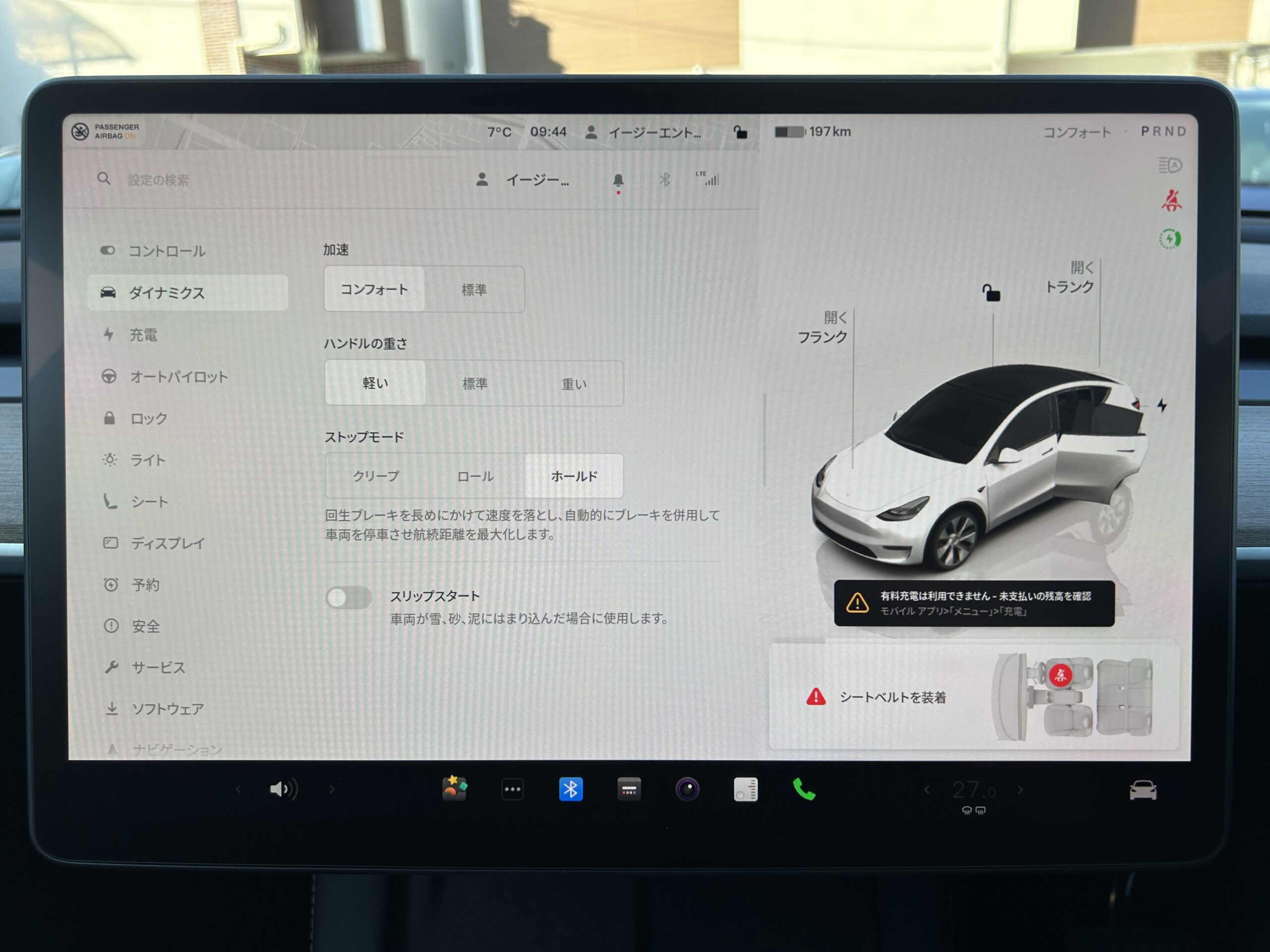1270x952 pixels.
Task: Open notifications bell icon
Action: tap(618, 181)
